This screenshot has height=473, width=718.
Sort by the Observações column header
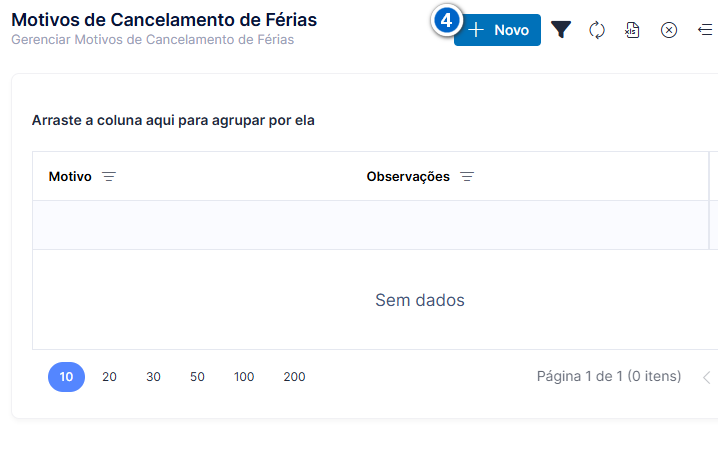click(x=408, y=177)
